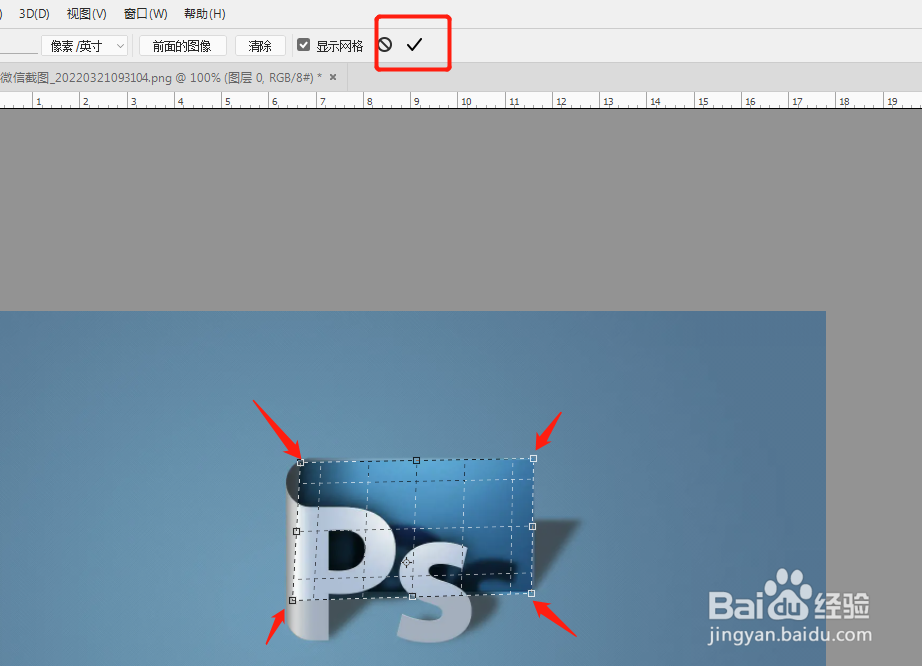This screenshot has width=922, height=666.
Task: Open the 窗口(W) menu
Action: click(x=146, y=14)
